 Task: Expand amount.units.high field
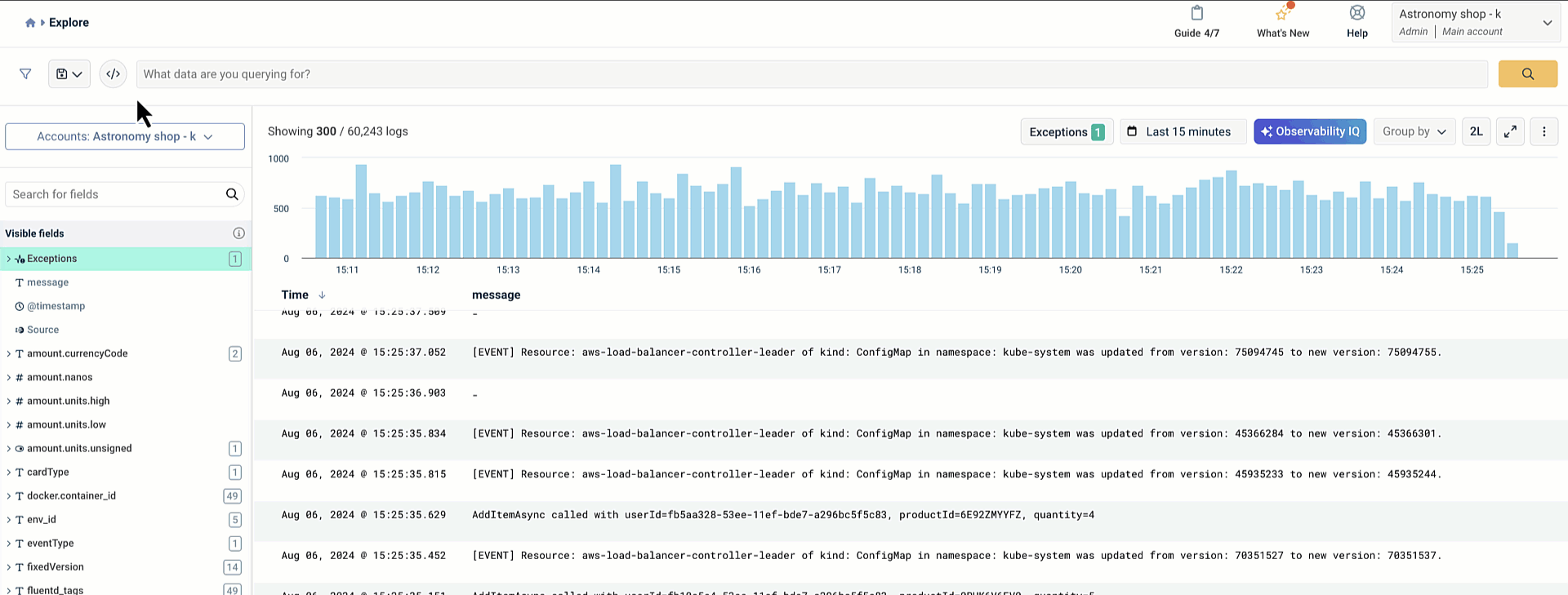[x=9, y=401]
